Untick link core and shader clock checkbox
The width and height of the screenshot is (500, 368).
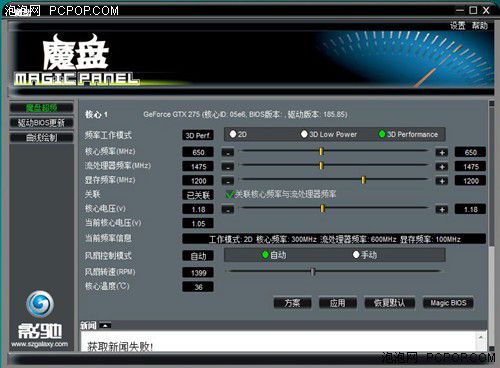point(230,194)
